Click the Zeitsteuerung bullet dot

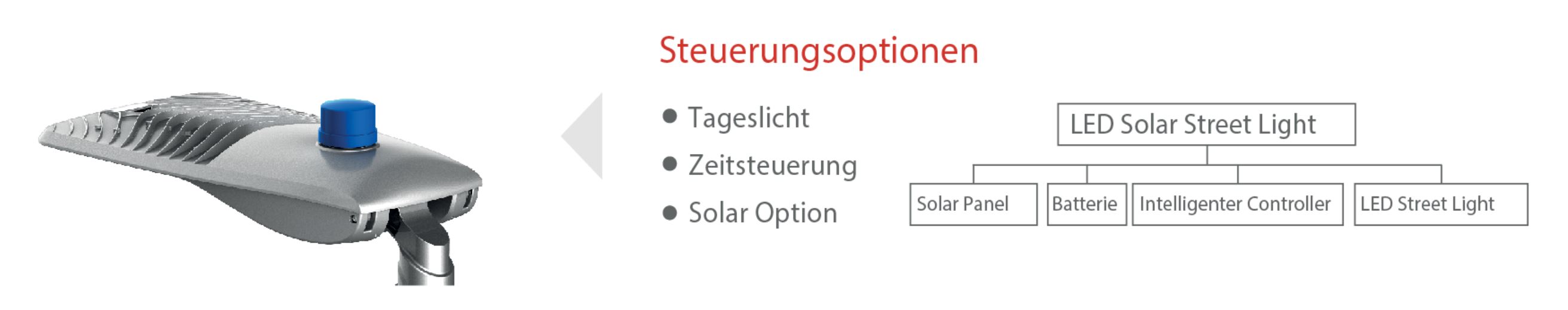(670, 164)
